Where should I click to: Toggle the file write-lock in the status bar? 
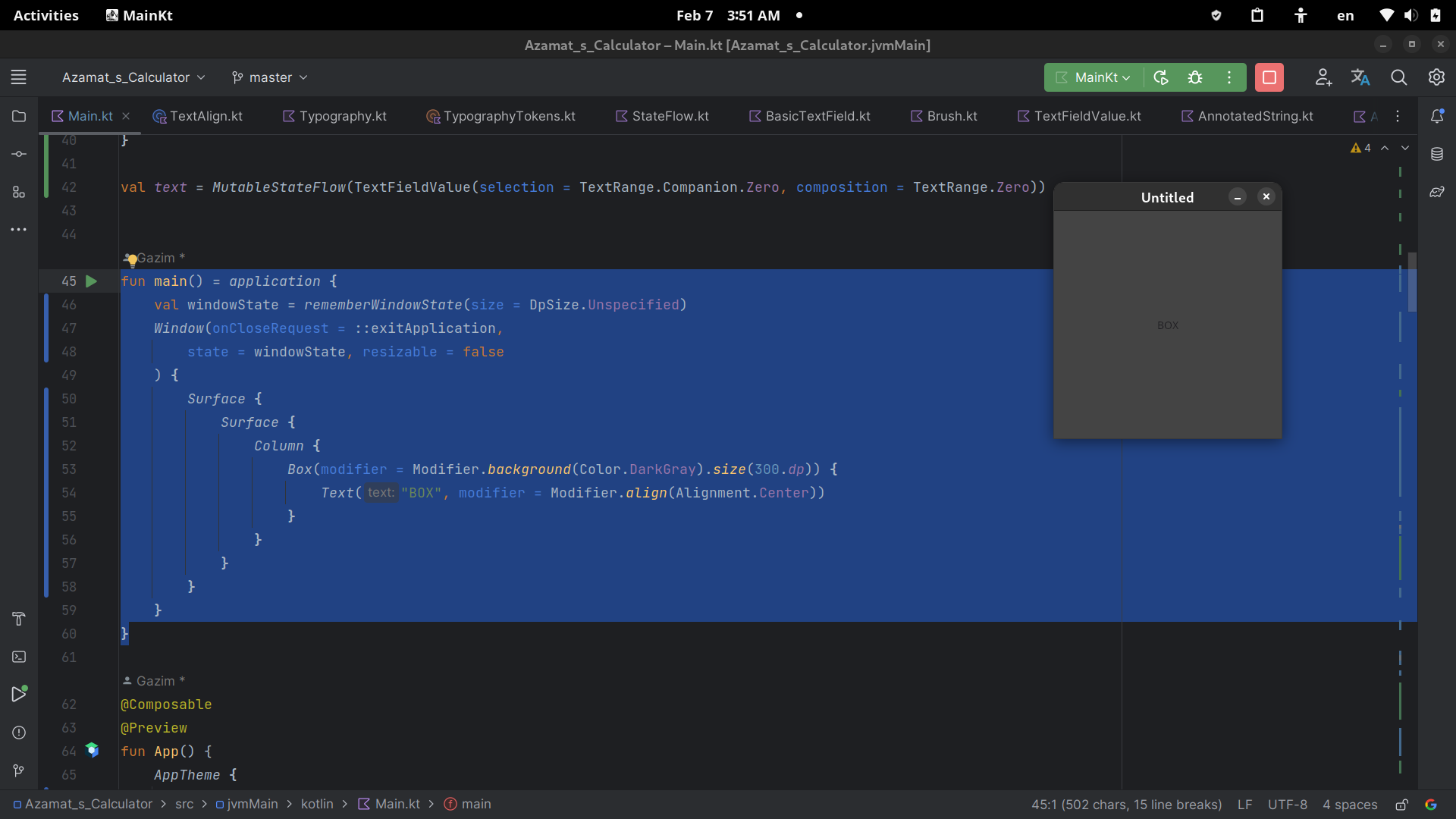(1402, 805)
